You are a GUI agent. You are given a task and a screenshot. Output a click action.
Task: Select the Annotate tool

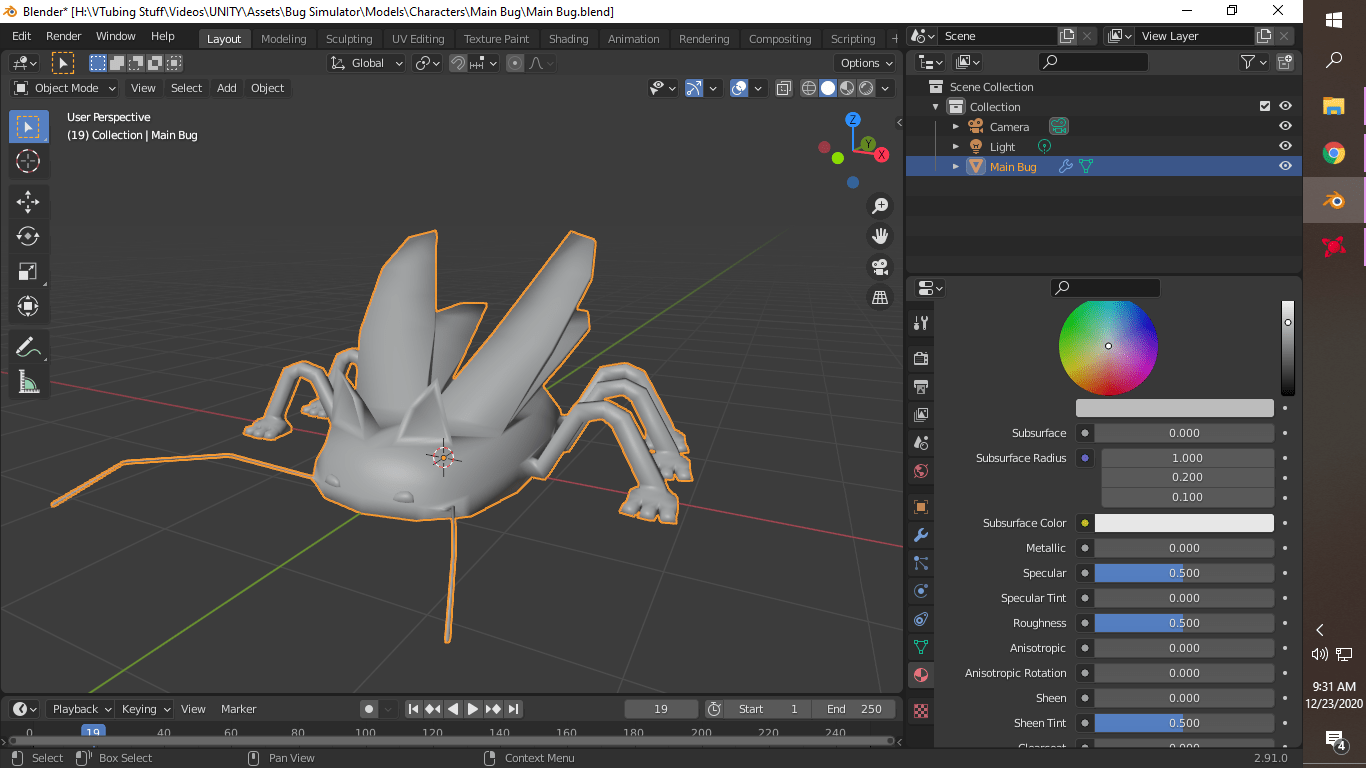point(28,346)
